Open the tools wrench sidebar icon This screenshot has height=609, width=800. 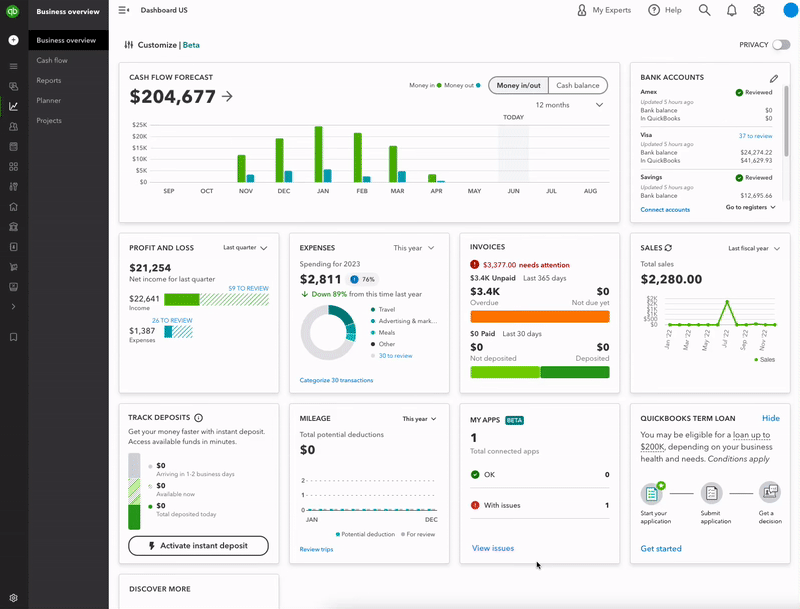(x=14, y=187)
